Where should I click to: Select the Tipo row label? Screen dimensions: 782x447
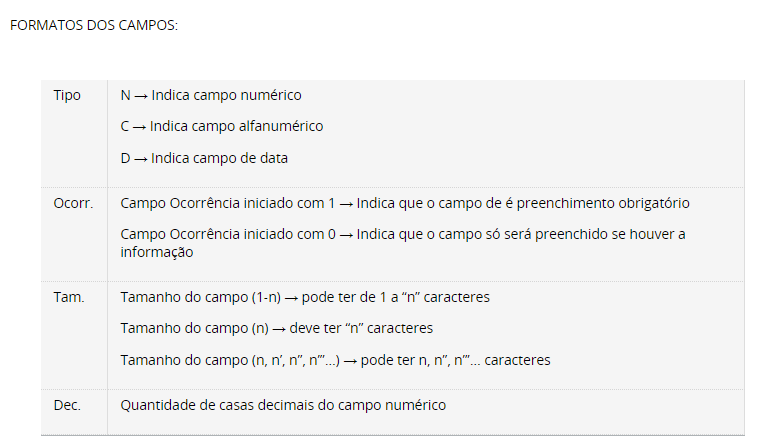67,96
